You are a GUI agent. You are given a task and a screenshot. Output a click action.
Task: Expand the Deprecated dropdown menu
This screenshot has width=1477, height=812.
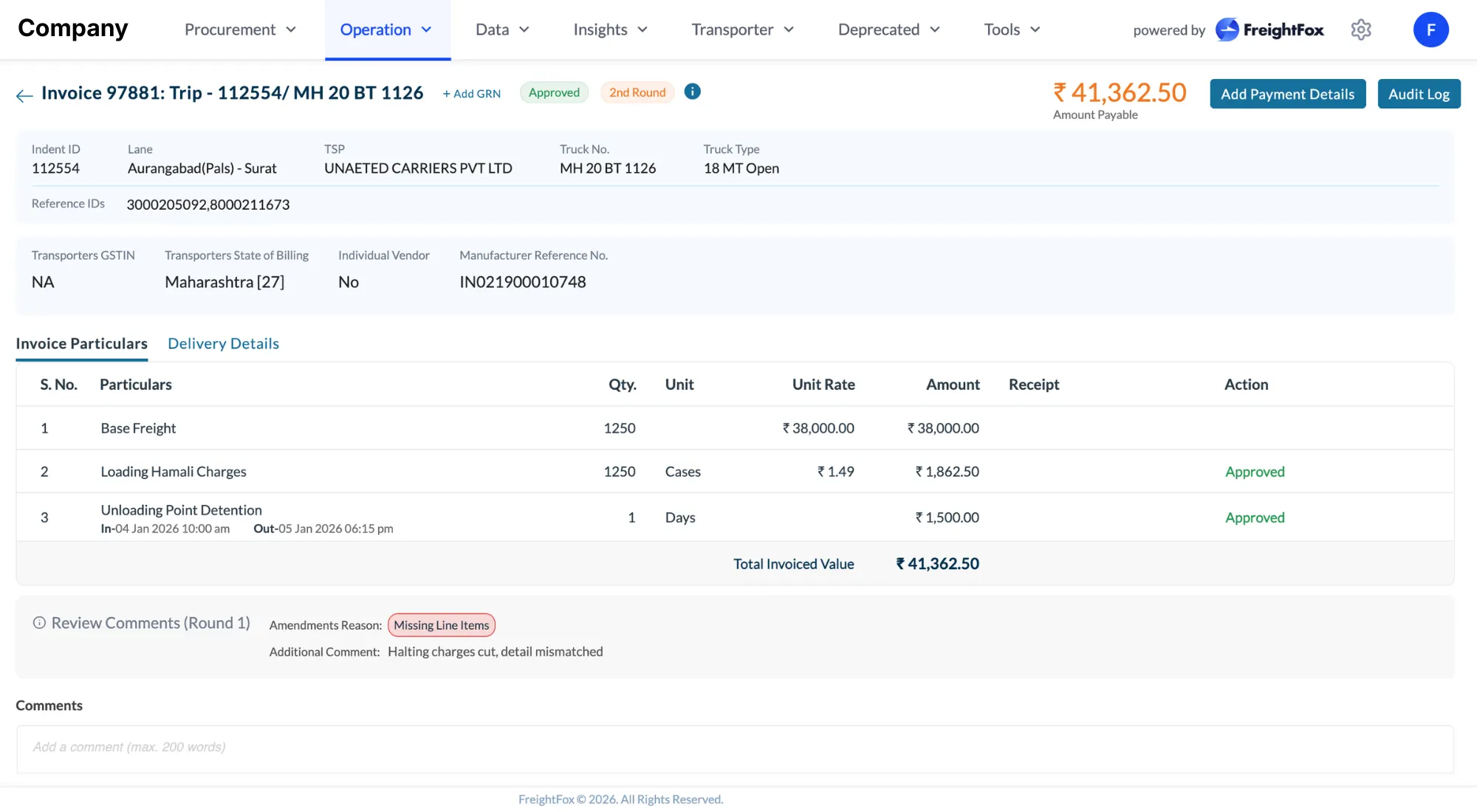tap(888, 30)
